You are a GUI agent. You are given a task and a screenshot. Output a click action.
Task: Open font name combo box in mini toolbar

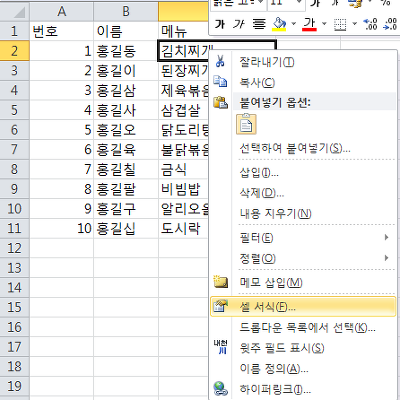(x=239, y=4)
